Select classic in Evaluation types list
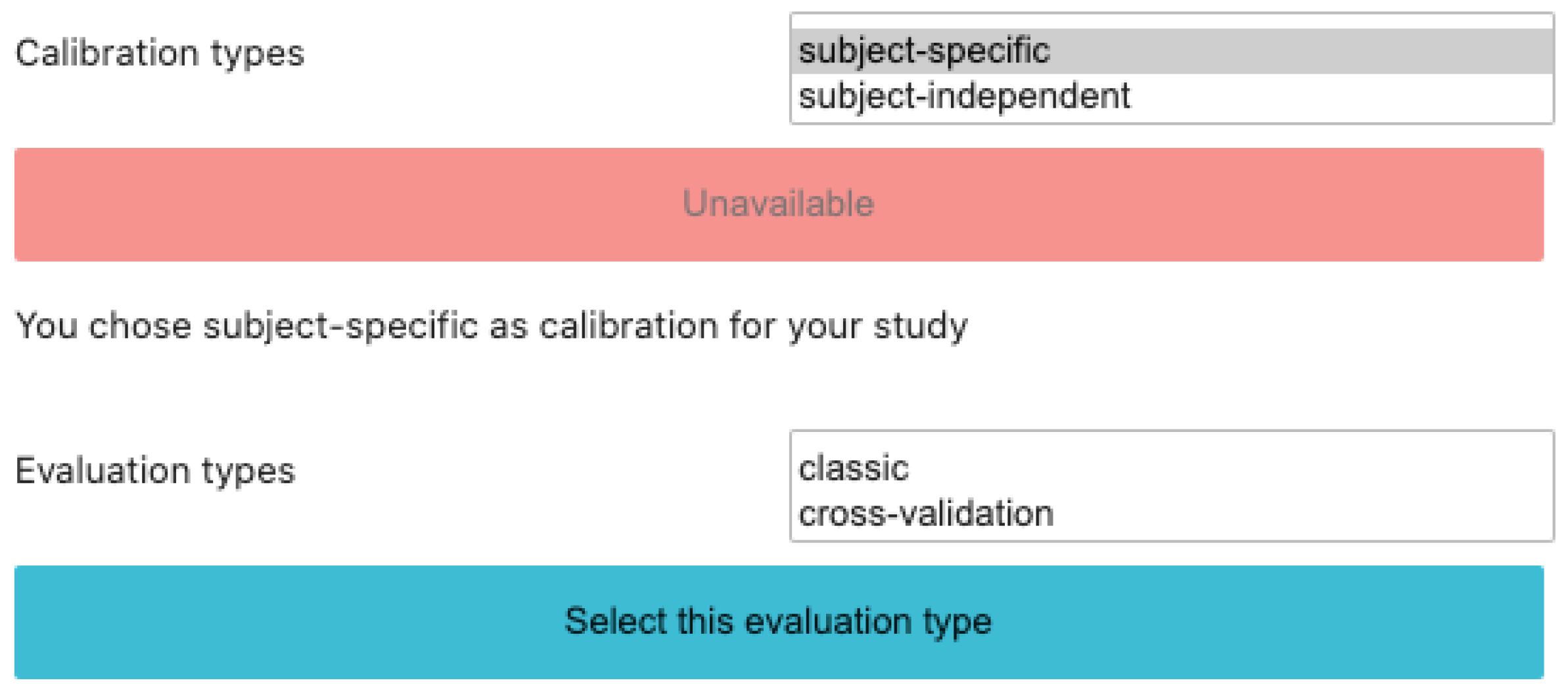Screen dimensions: 1568x693 point(854,469)
